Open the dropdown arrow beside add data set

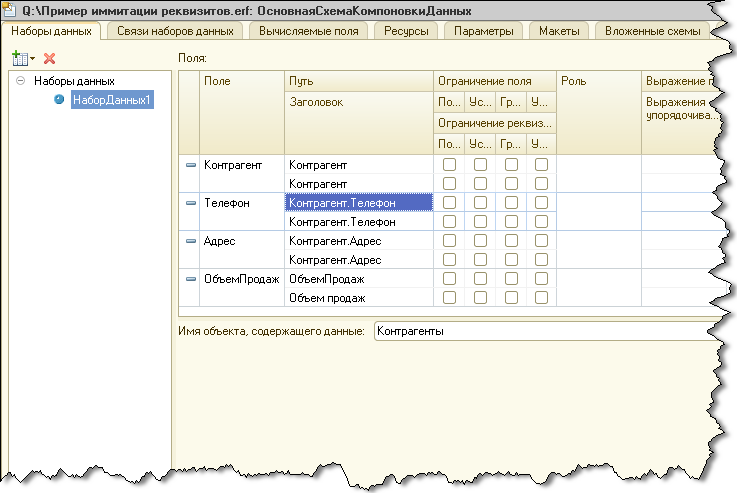32,60
